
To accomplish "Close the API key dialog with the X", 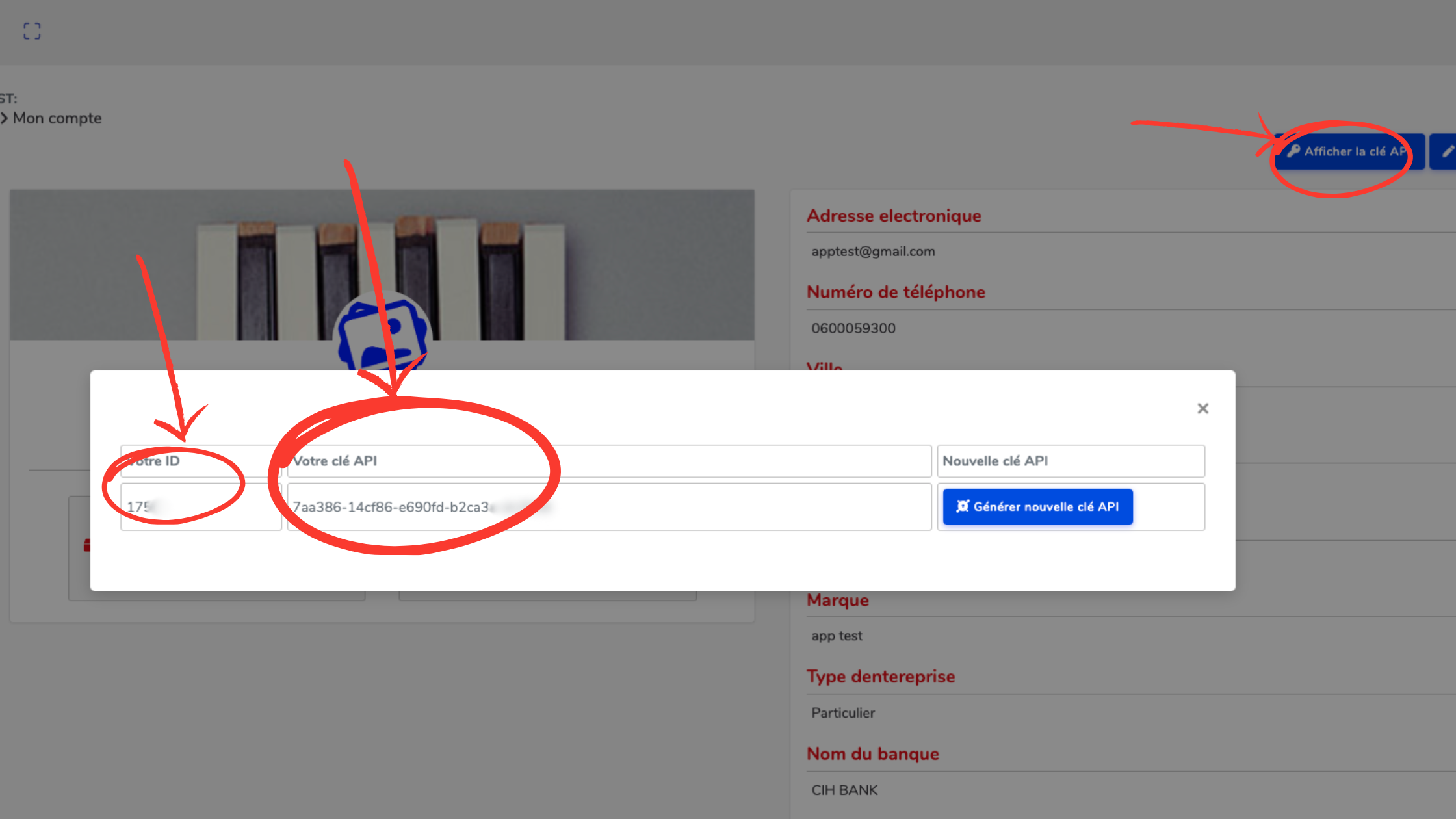I will click(1203, 408).
